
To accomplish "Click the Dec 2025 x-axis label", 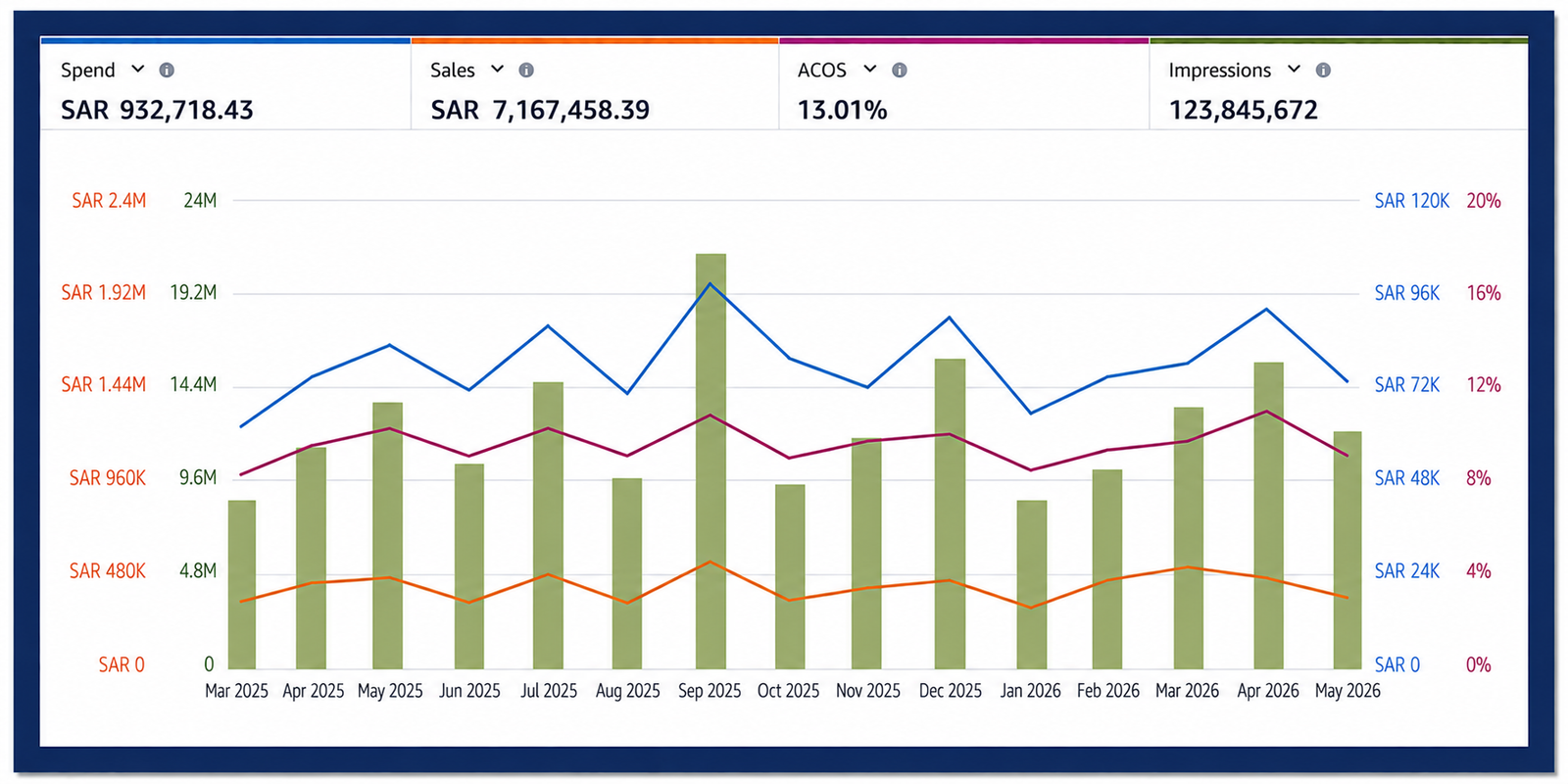I will 951,691.
